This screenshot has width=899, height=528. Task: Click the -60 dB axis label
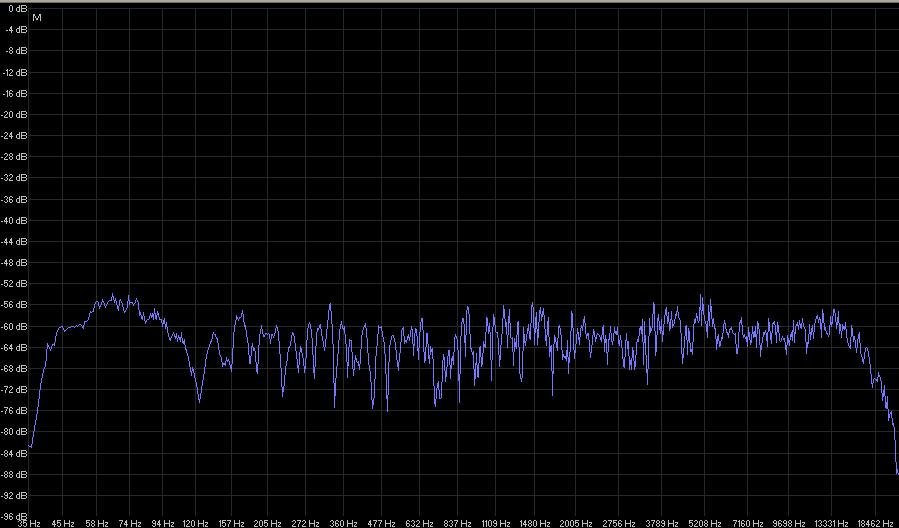[15, 326]
